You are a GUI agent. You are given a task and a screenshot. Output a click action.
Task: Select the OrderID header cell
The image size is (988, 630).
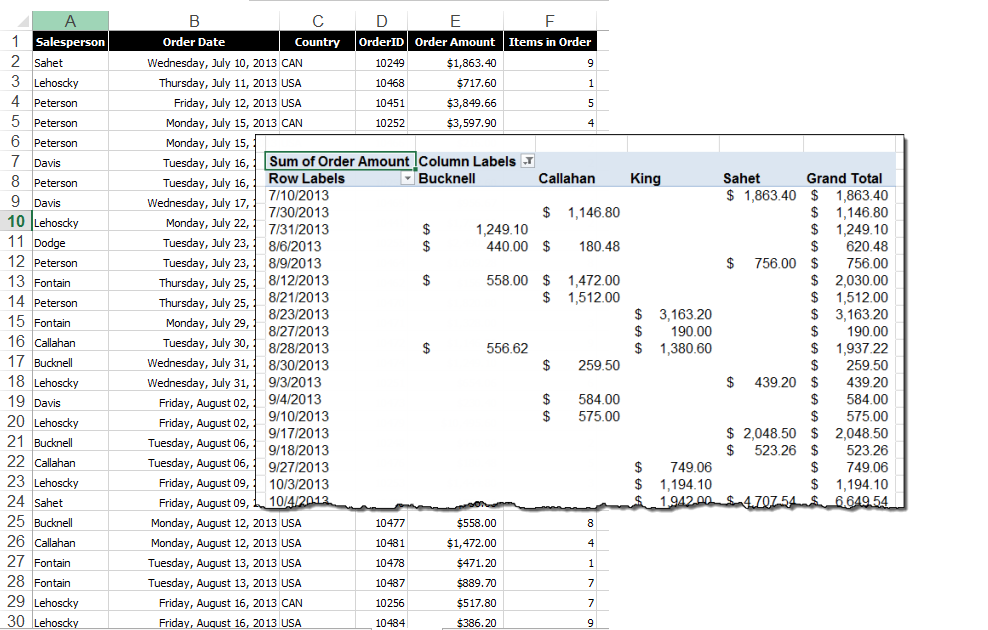381,42
